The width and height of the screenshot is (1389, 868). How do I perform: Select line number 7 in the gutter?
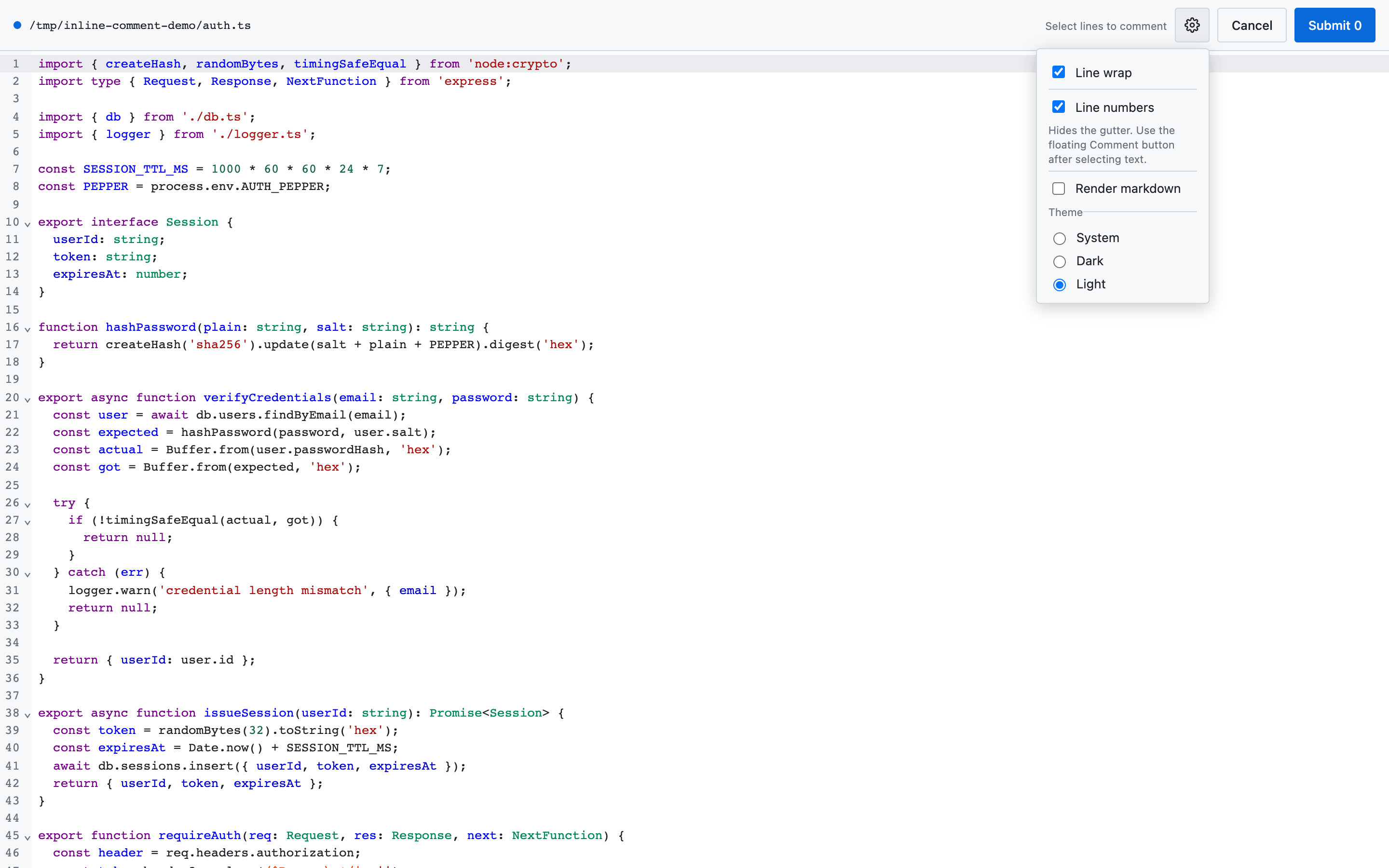point(16,169)
